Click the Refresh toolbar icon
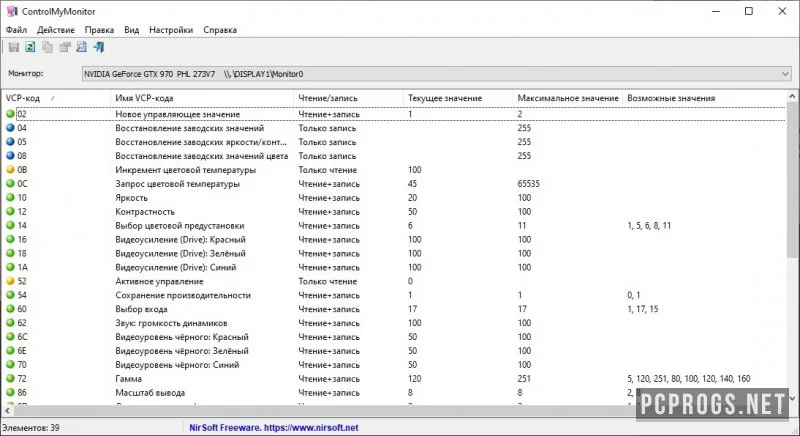This screenshot has width=800, height=436. (31, 47)
